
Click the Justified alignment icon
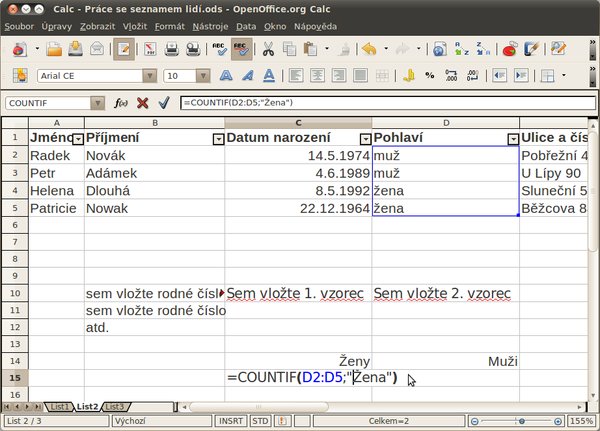tap(360, 75)
